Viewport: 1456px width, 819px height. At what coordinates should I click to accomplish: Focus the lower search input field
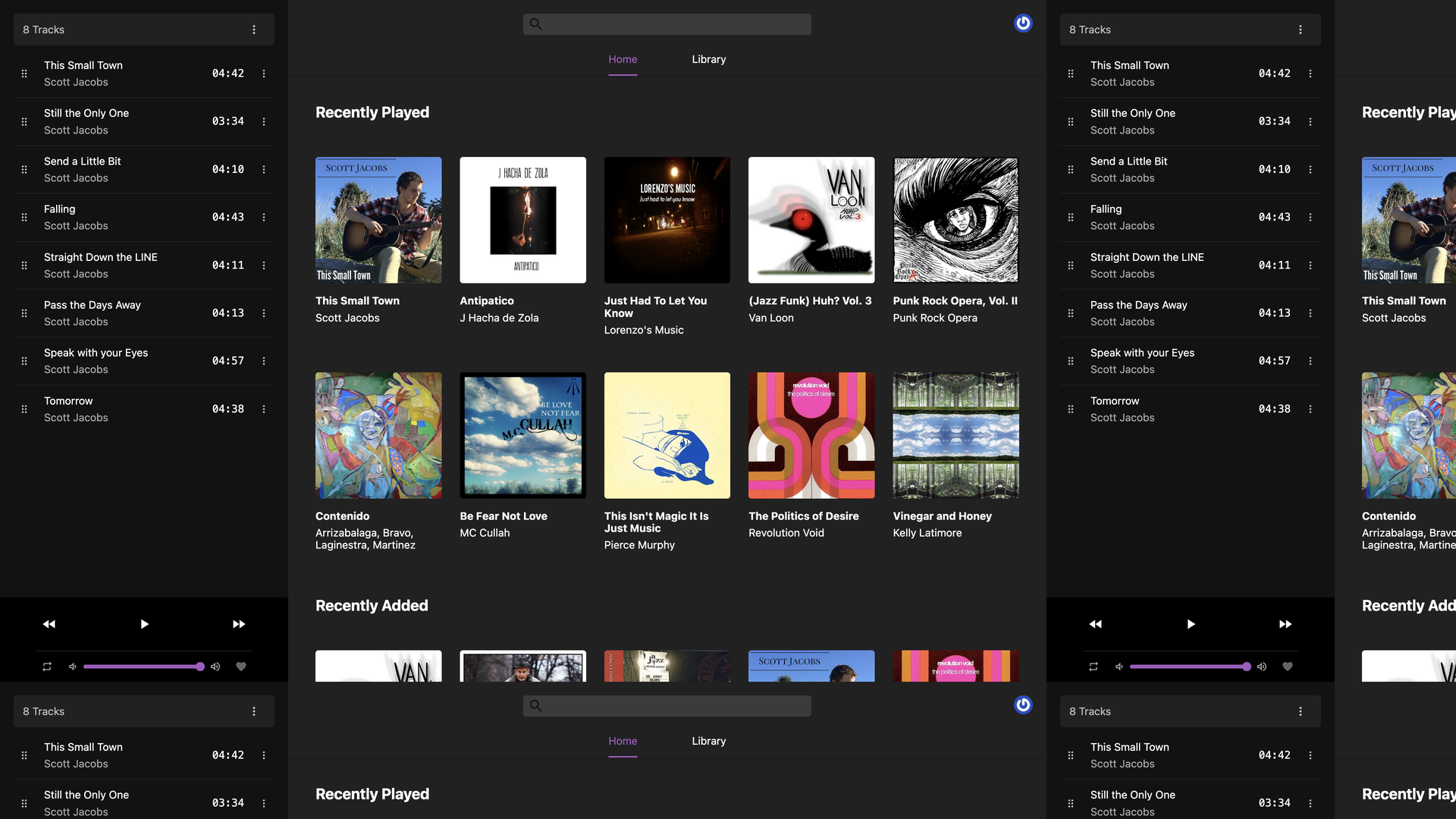pyautogui.click(x=667, y=706)
